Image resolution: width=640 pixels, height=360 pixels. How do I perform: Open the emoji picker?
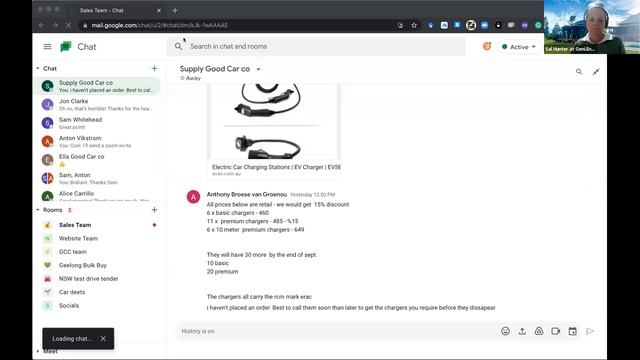[x=505, y=331]
